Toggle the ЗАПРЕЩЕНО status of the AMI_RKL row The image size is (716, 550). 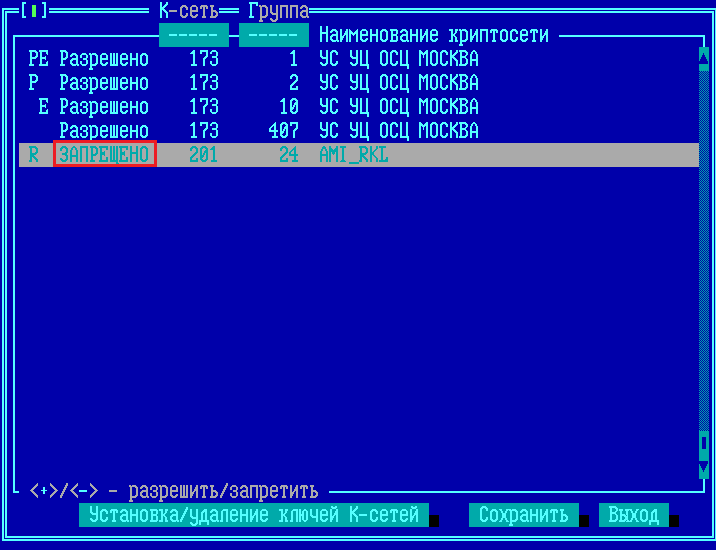[x=104, y=155]
